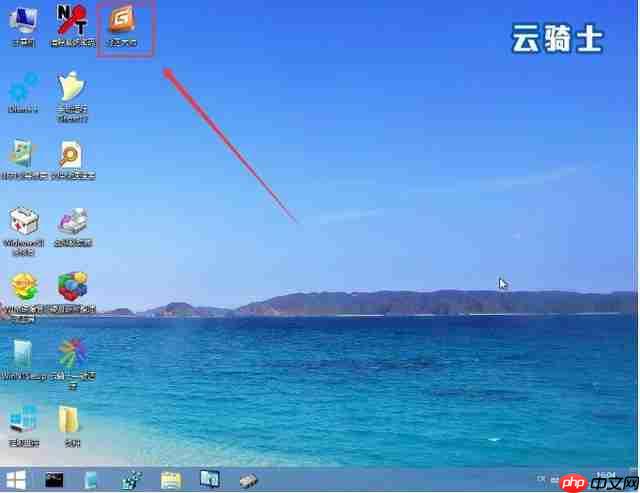Open the blue Windows logo desktop icon
The image size is (640, 493).
(x=23, y=420)
